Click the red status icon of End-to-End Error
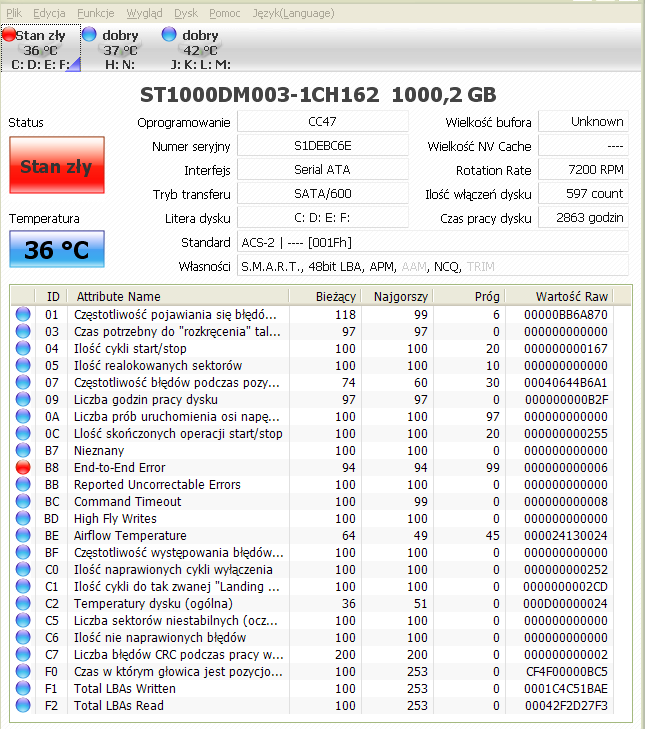 tap(23, 467)
